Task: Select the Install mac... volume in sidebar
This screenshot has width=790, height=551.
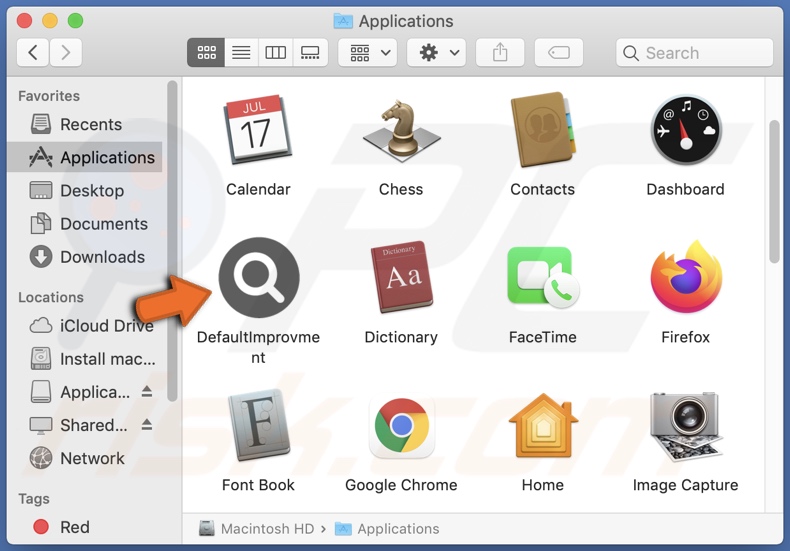Action: click(x=85, y=359)
